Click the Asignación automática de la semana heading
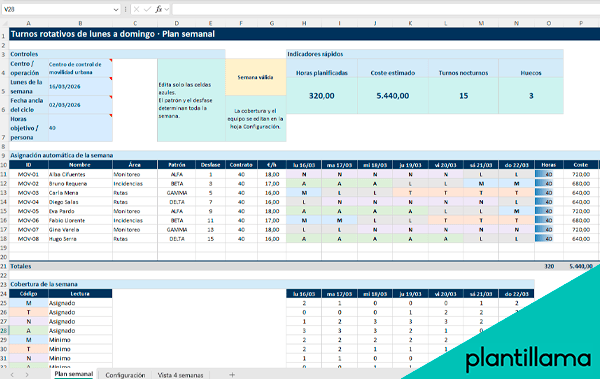 (61, 155)
